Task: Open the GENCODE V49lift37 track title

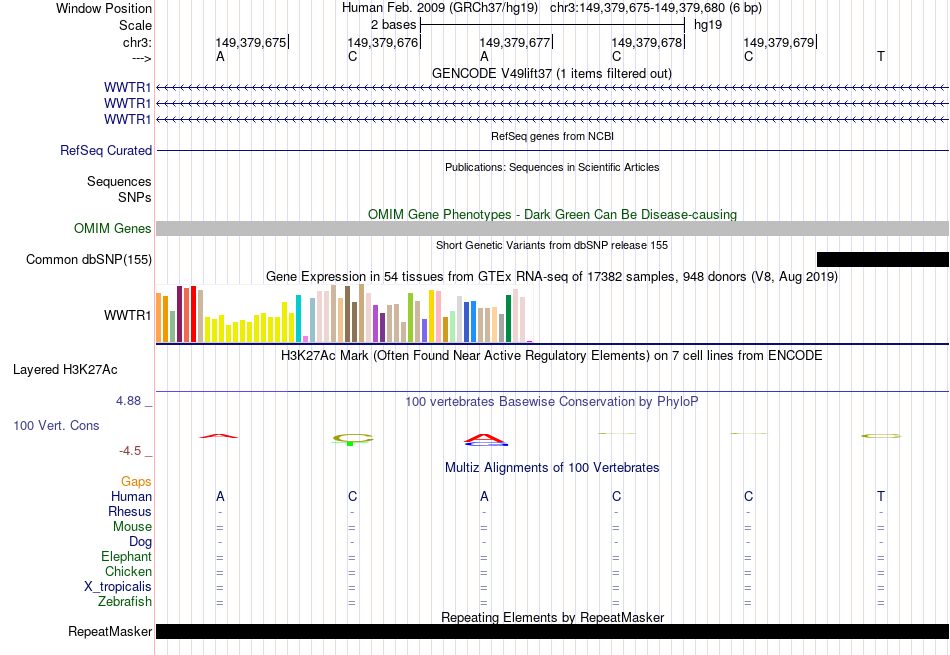Action: point(552,73)
